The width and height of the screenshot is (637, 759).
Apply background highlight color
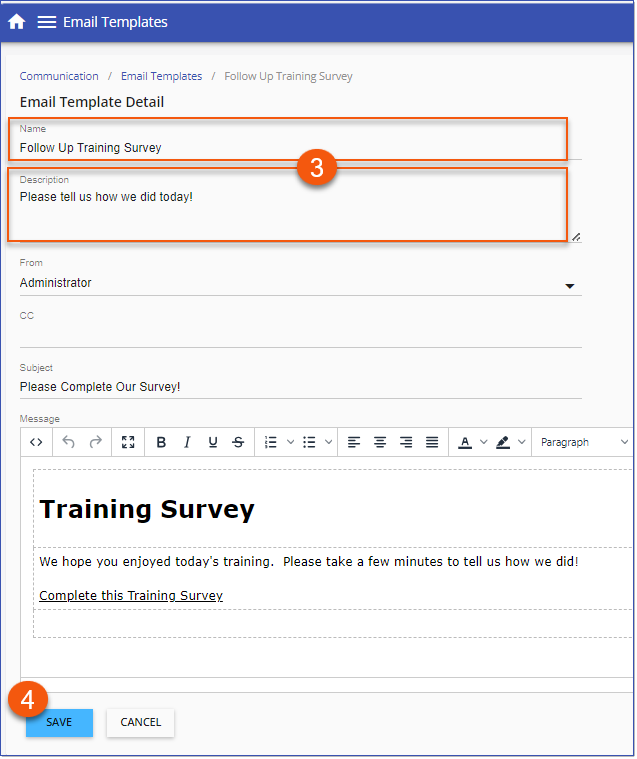point(503,442)
